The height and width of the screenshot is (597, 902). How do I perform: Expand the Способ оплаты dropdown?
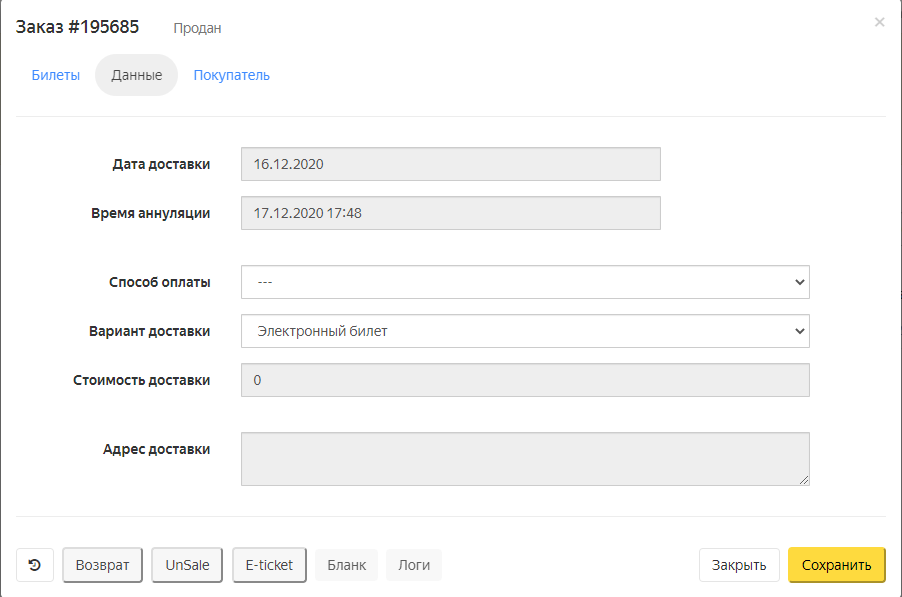[525, 282]
